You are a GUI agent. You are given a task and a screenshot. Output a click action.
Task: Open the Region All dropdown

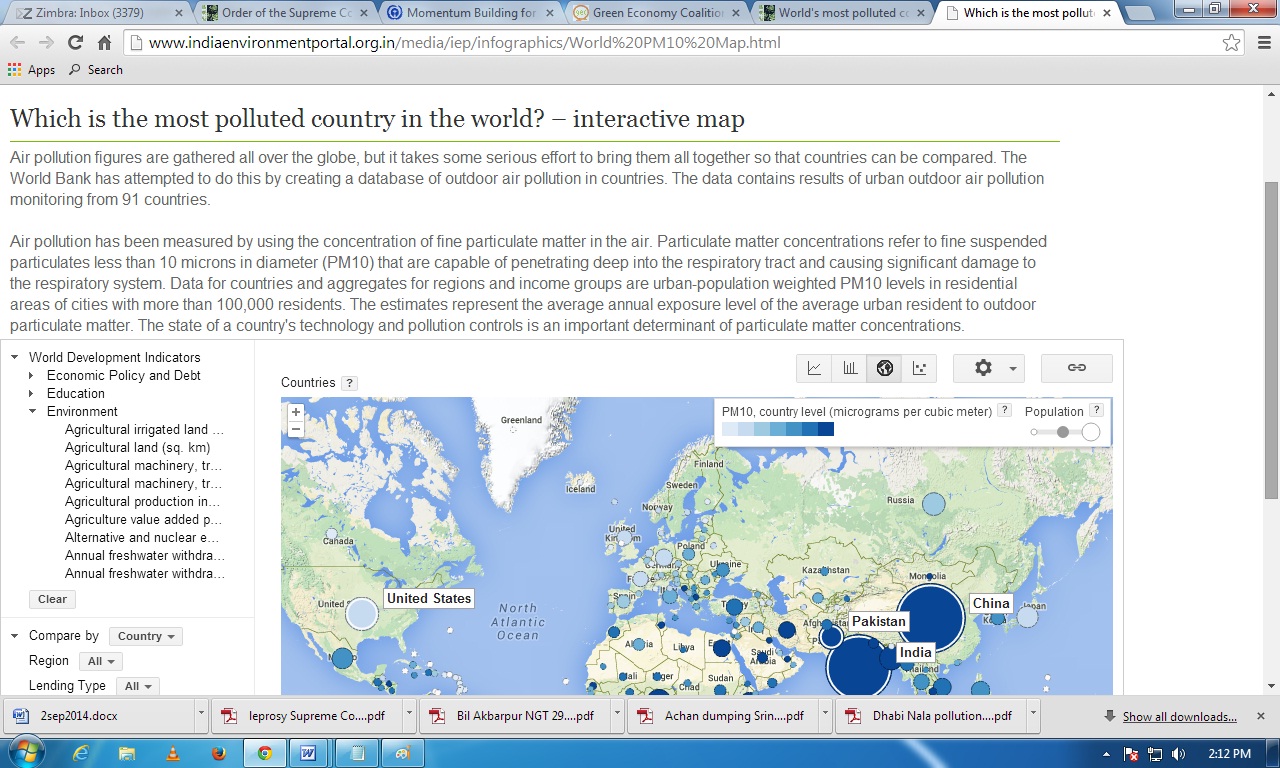click(100, 661)
